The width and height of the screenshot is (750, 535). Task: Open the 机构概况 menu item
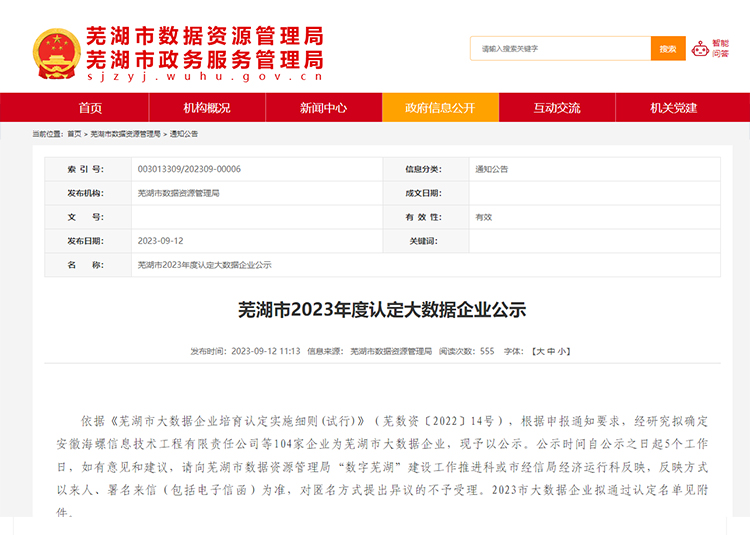pyautogui.click(x=207, y=108)
